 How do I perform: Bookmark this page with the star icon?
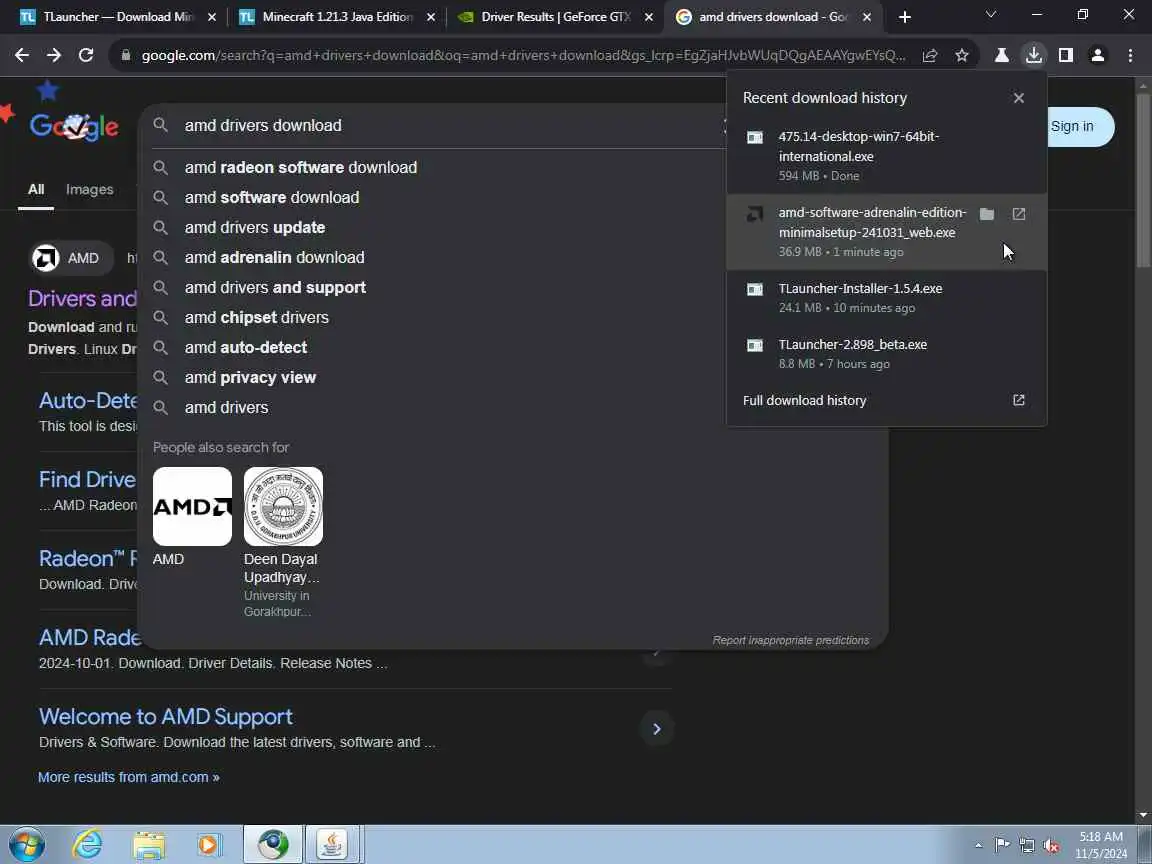point(962,55)
